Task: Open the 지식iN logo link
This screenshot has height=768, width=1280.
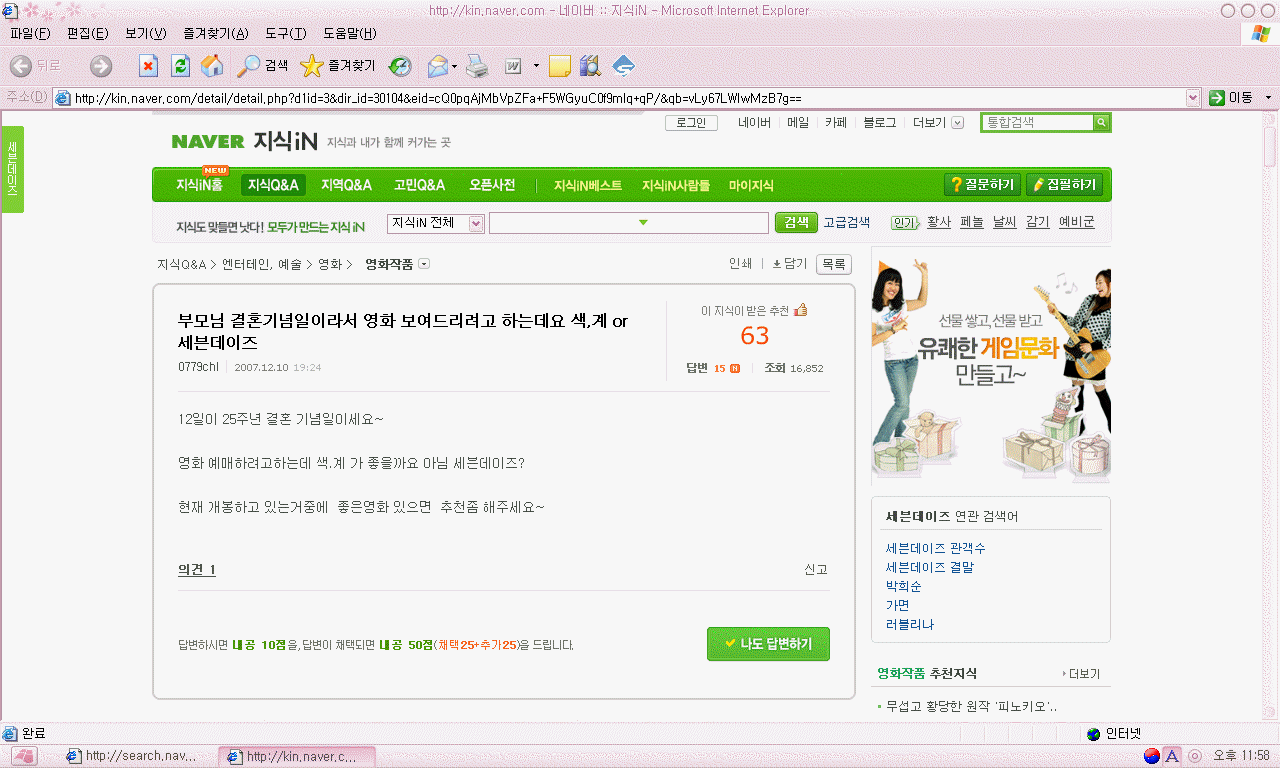Action: point(285,141)
